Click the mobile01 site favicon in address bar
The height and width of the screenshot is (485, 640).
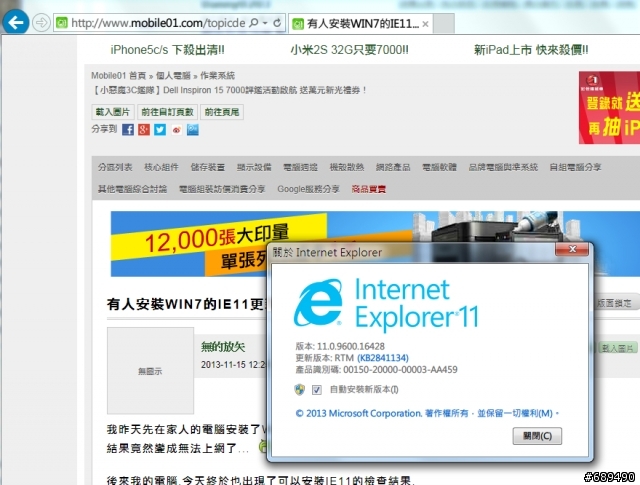(x=62, y=23)
